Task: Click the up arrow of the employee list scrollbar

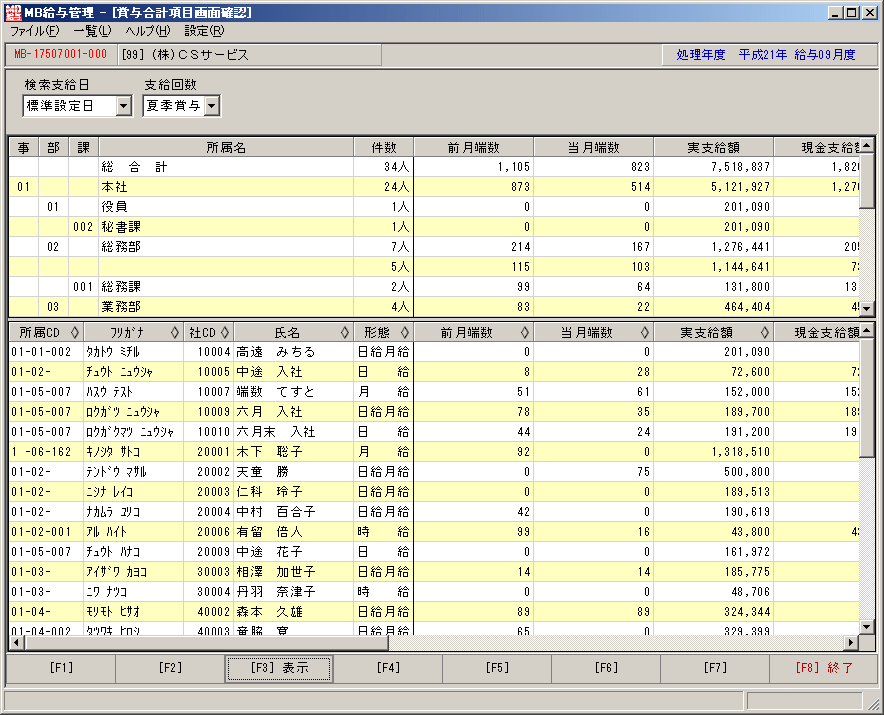Action: (867, 330)
